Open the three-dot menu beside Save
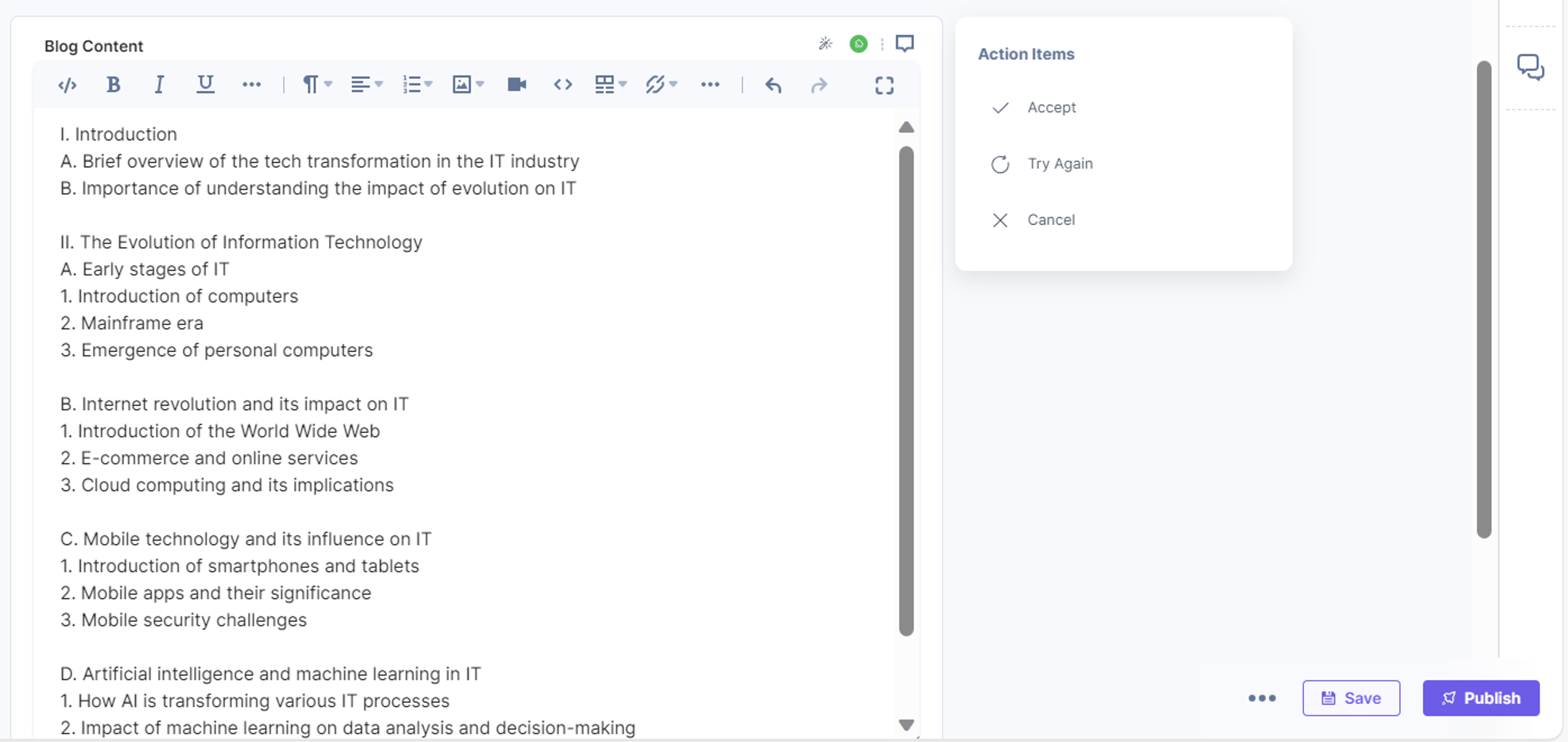 (1261, 698)
